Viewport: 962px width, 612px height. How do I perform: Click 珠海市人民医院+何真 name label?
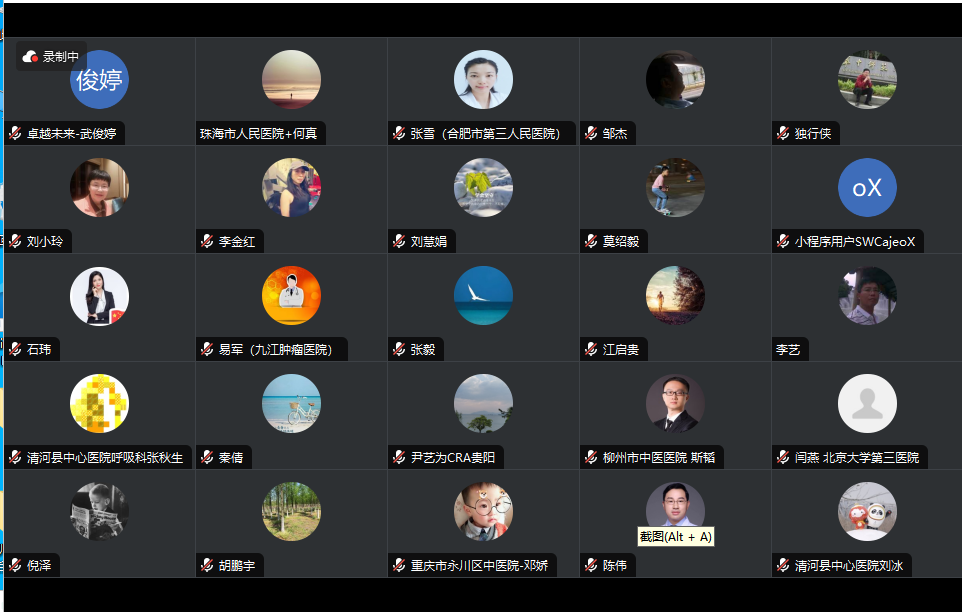coord(258,134)
